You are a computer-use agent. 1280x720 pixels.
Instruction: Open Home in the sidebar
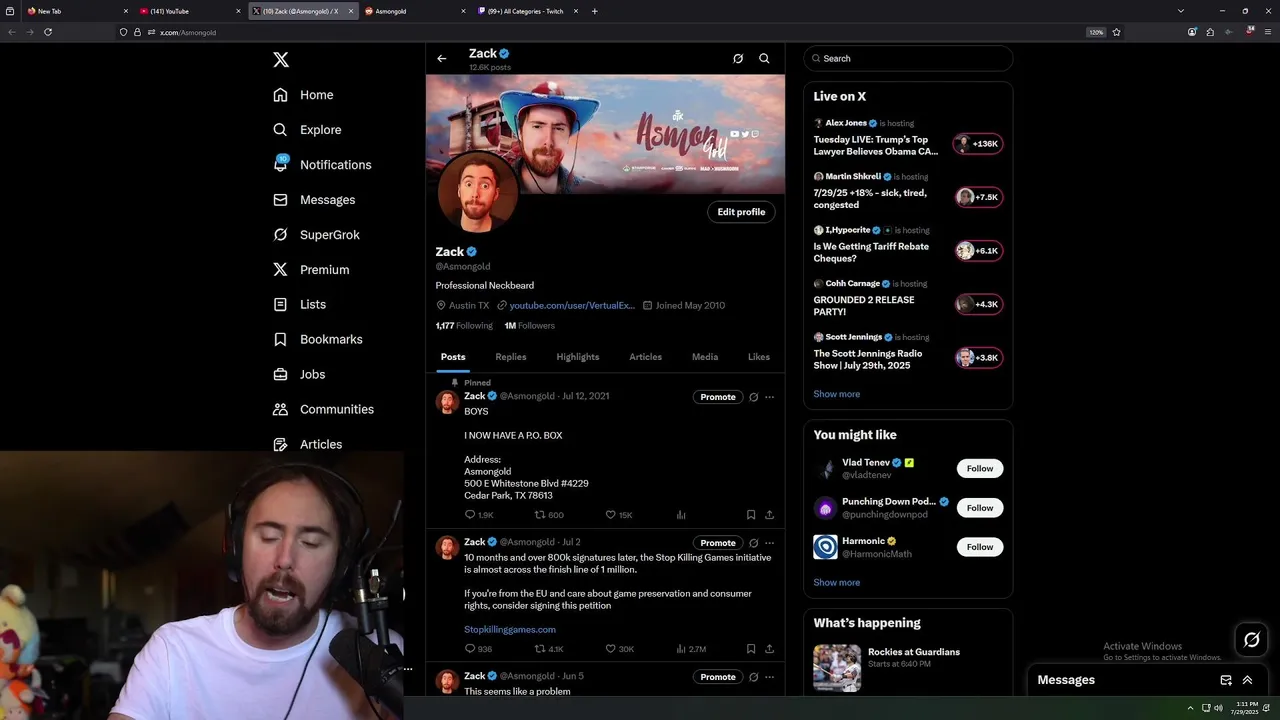pyautogui.click(x=303, y=95)
